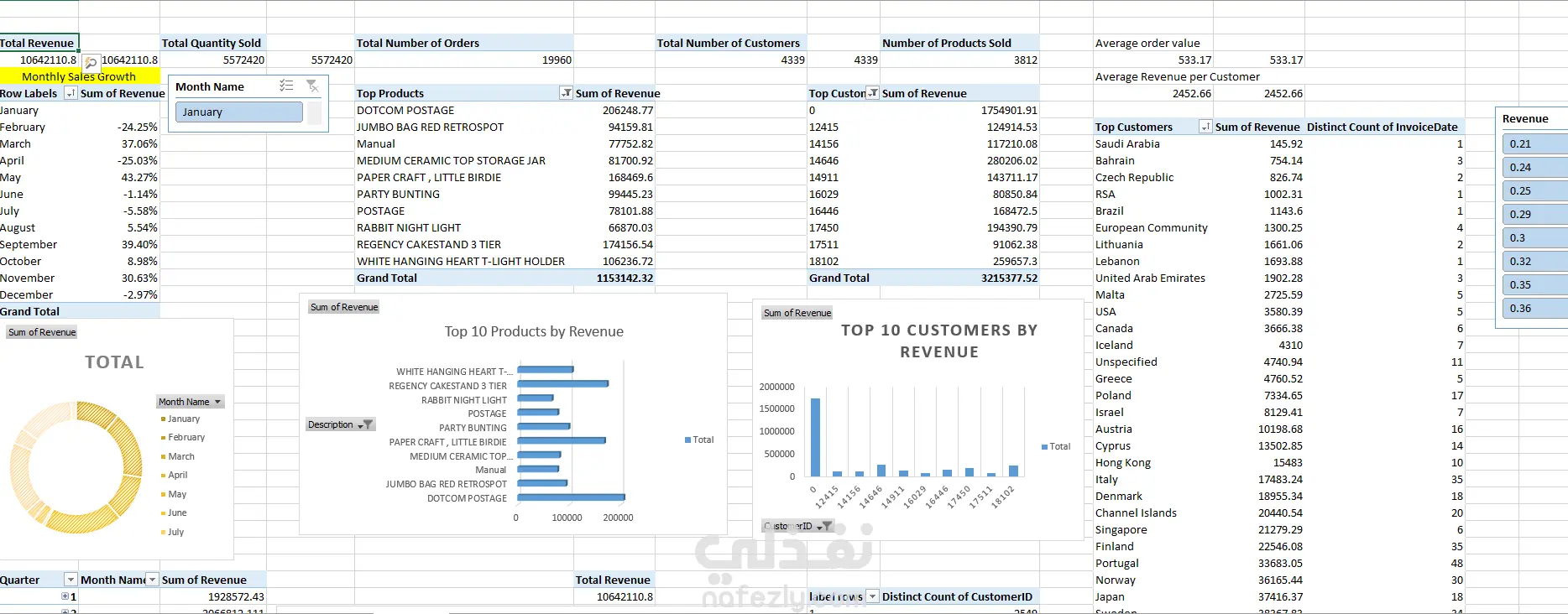This screenshot has height=614, width=1568.
Task: Click the Month Name slicer scrollbar
Action: (315, 112)
